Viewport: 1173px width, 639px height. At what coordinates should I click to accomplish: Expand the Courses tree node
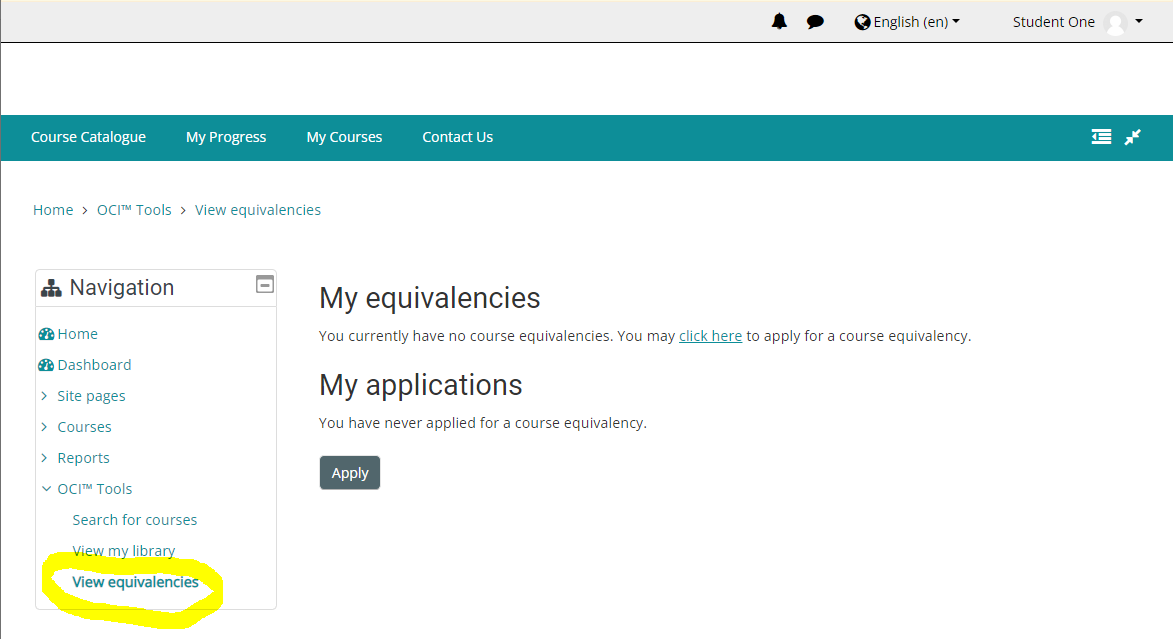click(44, 427)
